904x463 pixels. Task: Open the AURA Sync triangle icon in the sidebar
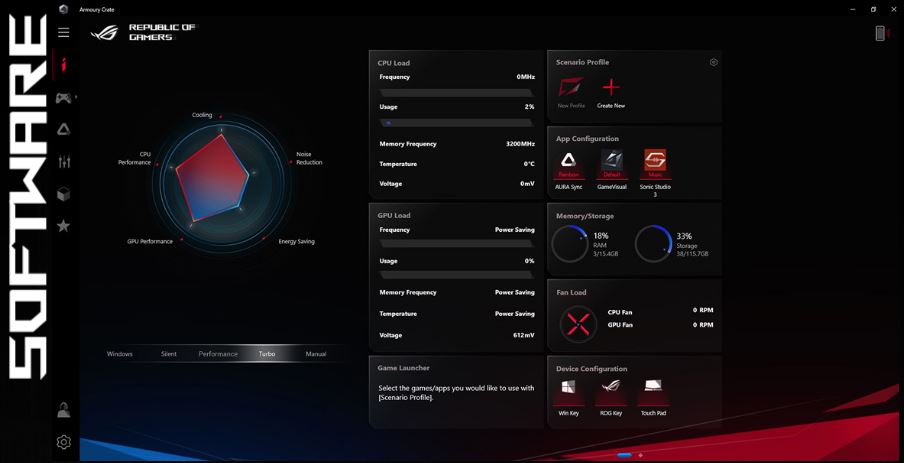(63, 129)
